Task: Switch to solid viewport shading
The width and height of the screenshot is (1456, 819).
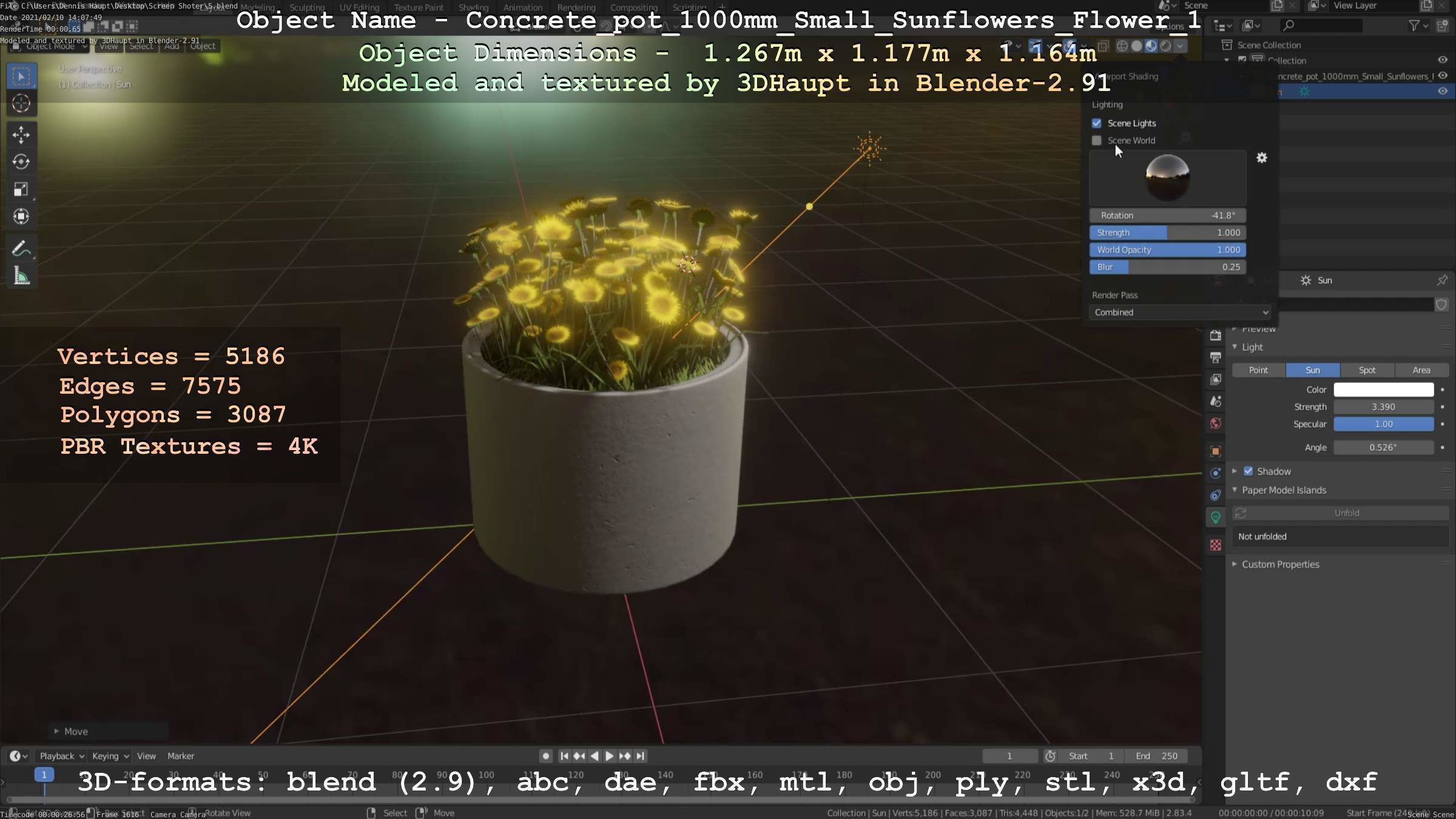Action: (x=1137, y=46)
